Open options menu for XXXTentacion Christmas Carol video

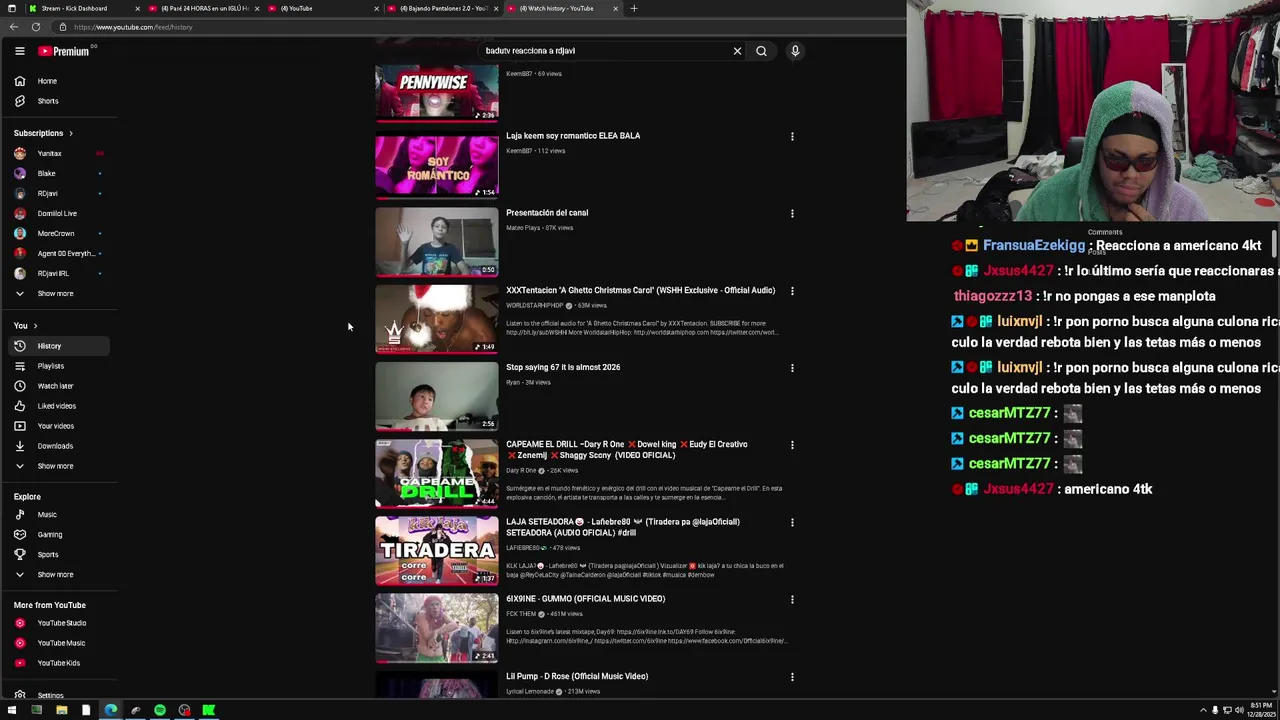pyautogui.click(x=792, y=291)
